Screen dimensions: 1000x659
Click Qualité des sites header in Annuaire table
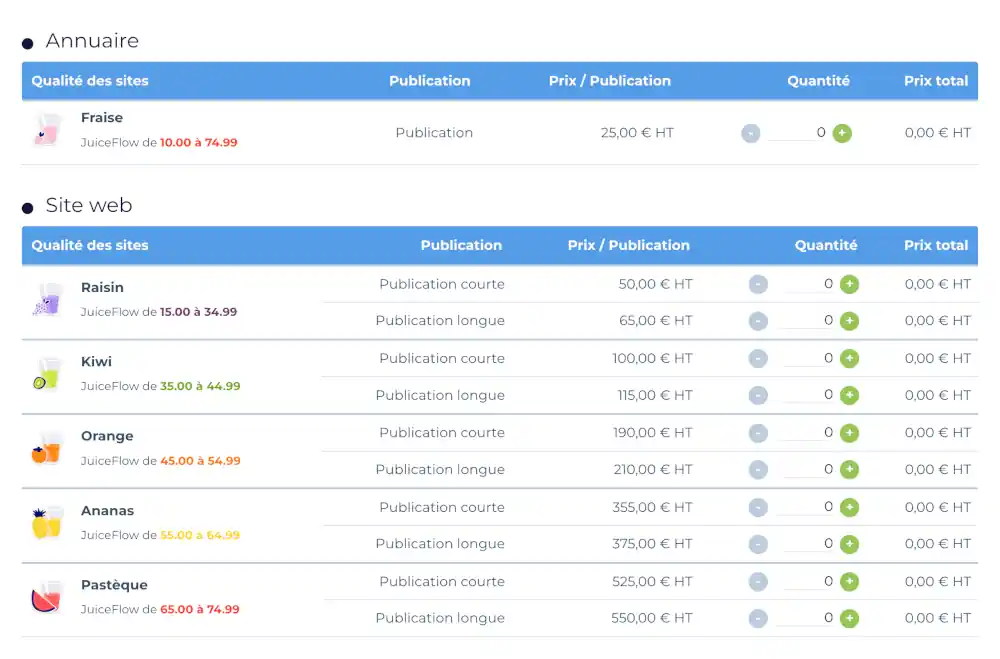[90, 81]
